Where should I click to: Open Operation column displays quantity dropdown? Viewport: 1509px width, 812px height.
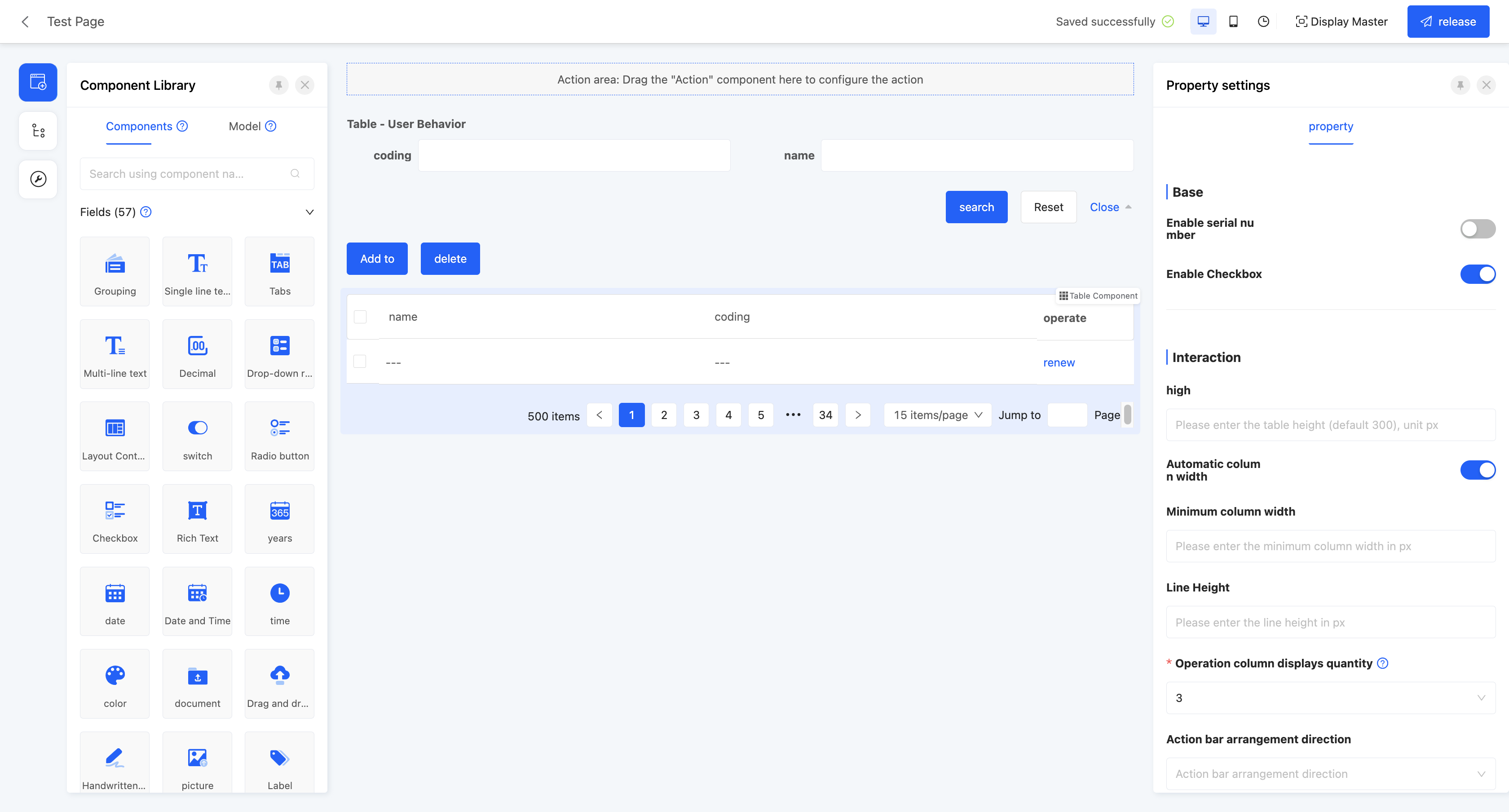1330,698
